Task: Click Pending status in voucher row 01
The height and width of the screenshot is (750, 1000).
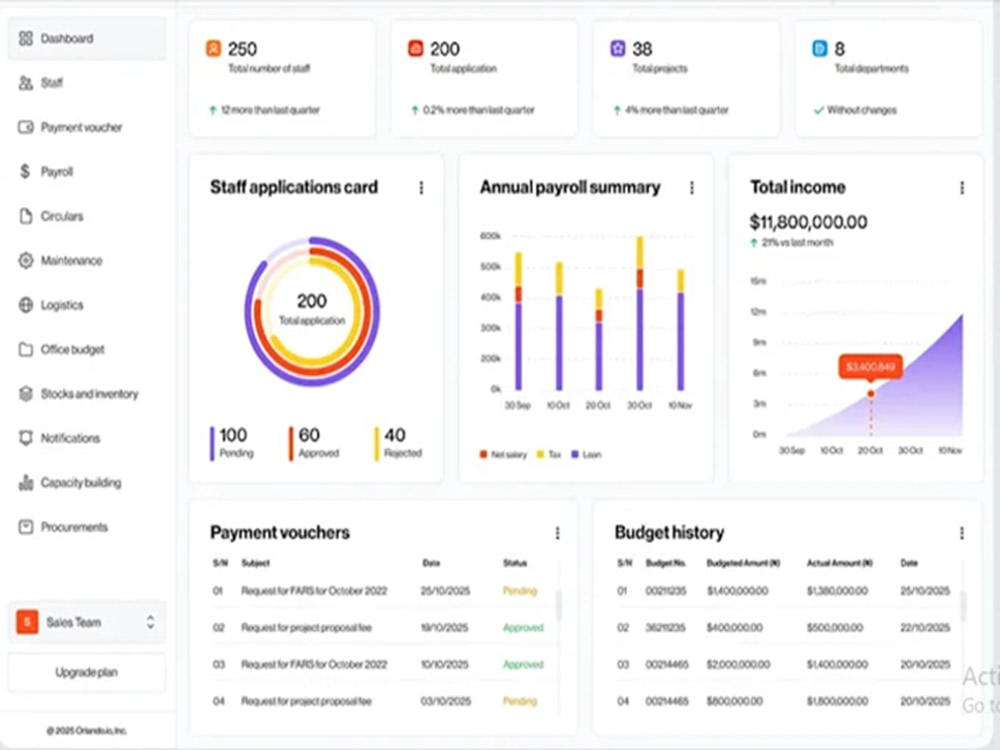Action: pyautogui.click(x=520, y=591)
